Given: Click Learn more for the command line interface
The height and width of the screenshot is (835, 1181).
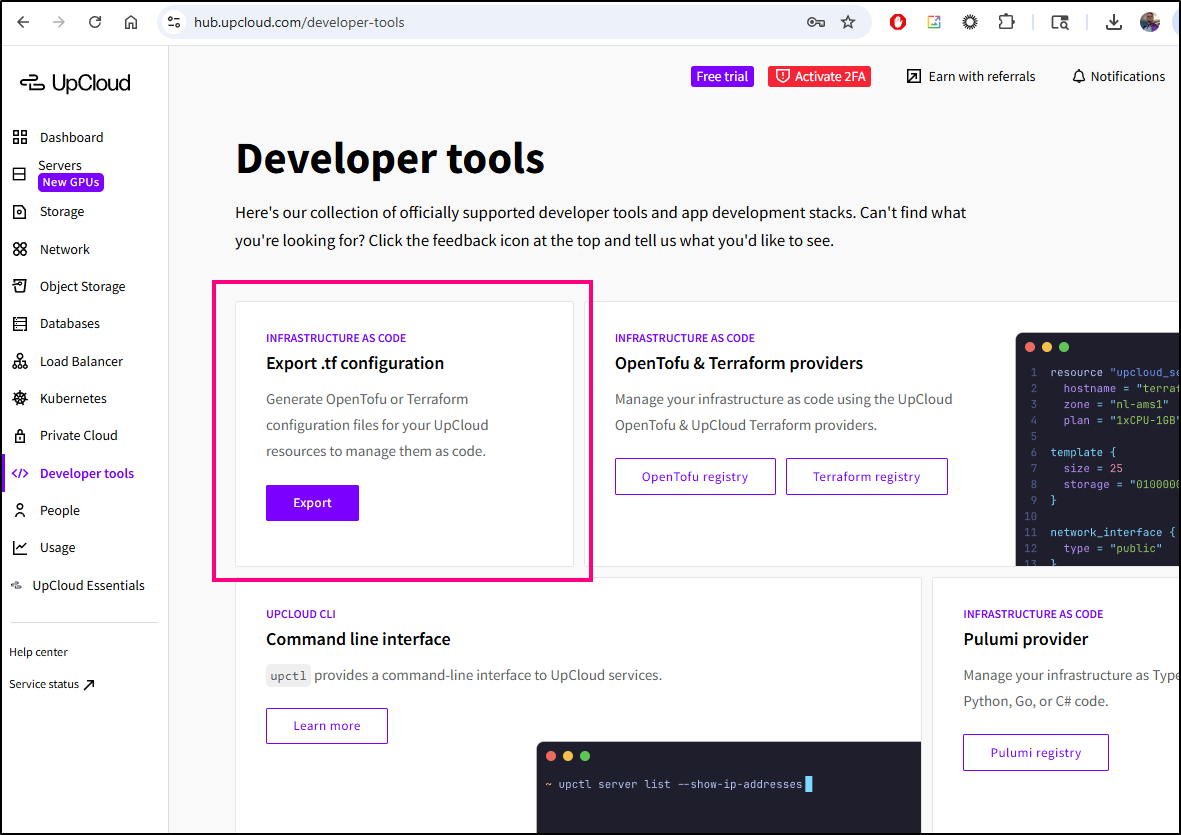Looking at the screenshot, I should (x=326, y=726).
